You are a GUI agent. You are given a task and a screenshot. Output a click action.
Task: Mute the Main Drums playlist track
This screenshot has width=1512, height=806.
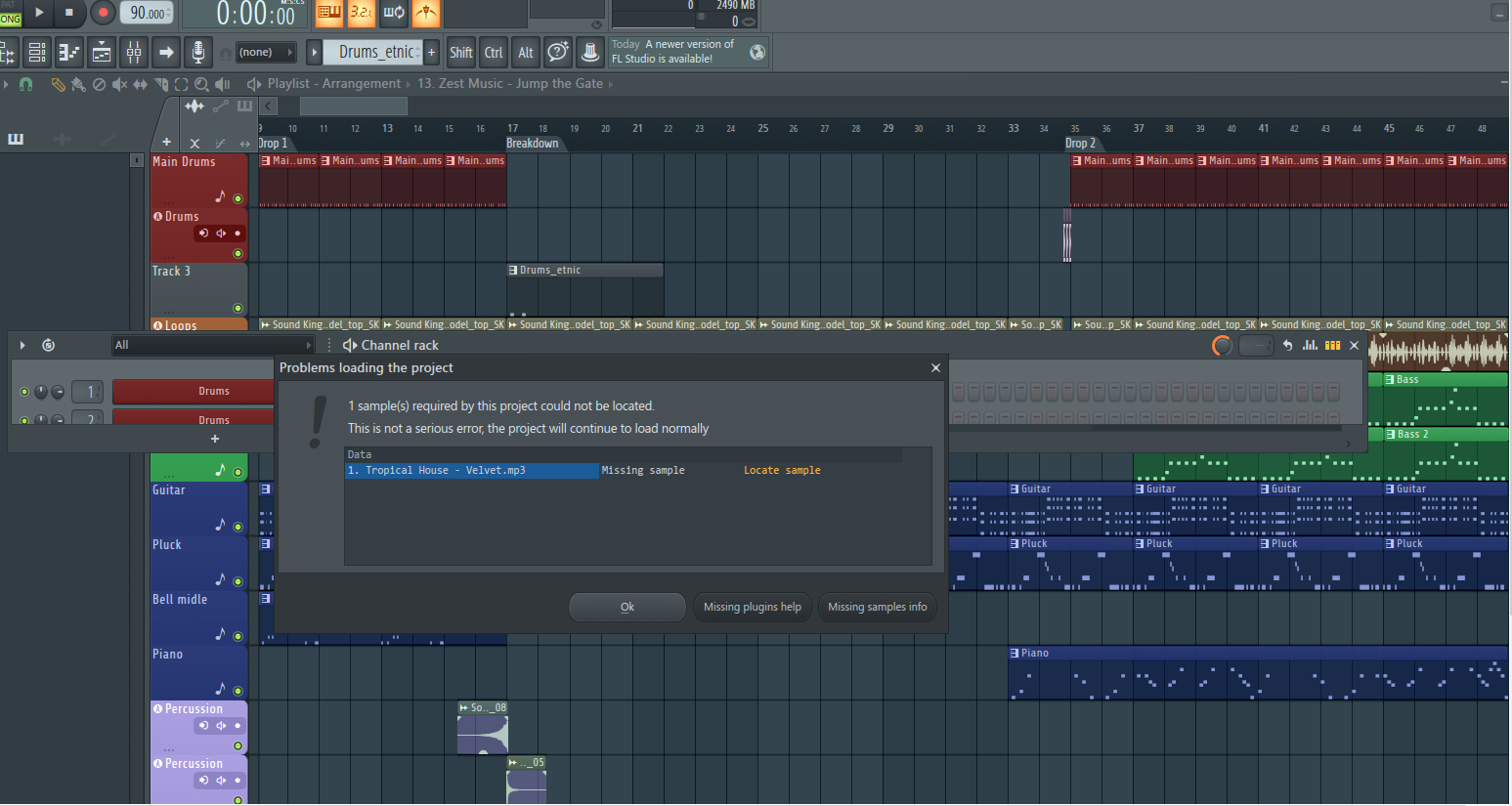click(238, 198)
